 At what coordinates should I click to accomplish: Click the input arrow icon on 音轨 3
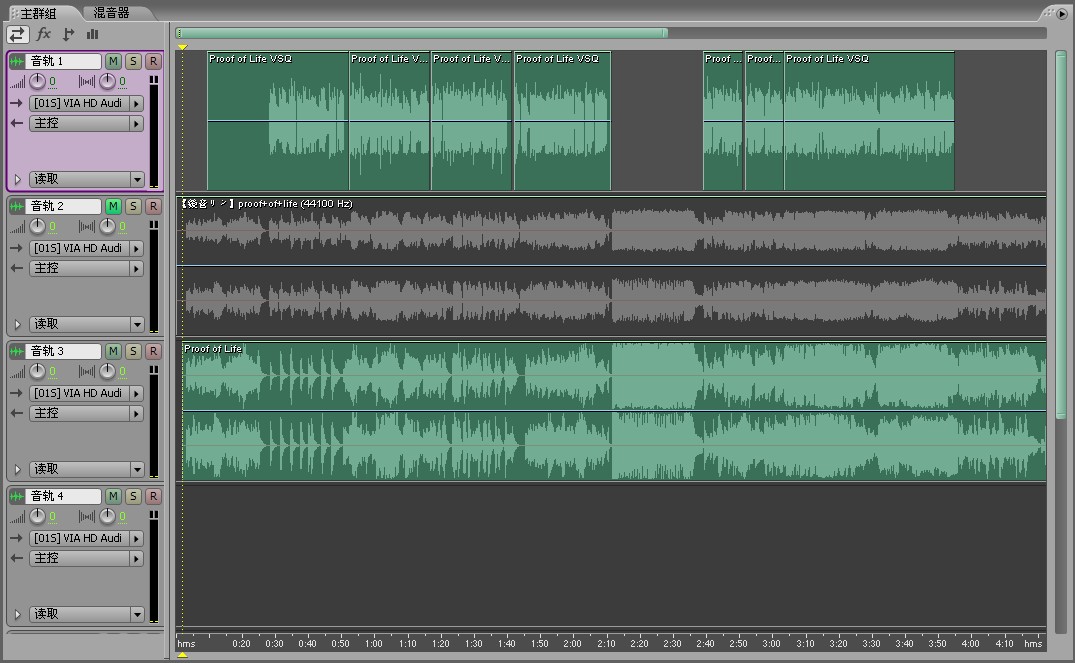click(x=16, y=394)
